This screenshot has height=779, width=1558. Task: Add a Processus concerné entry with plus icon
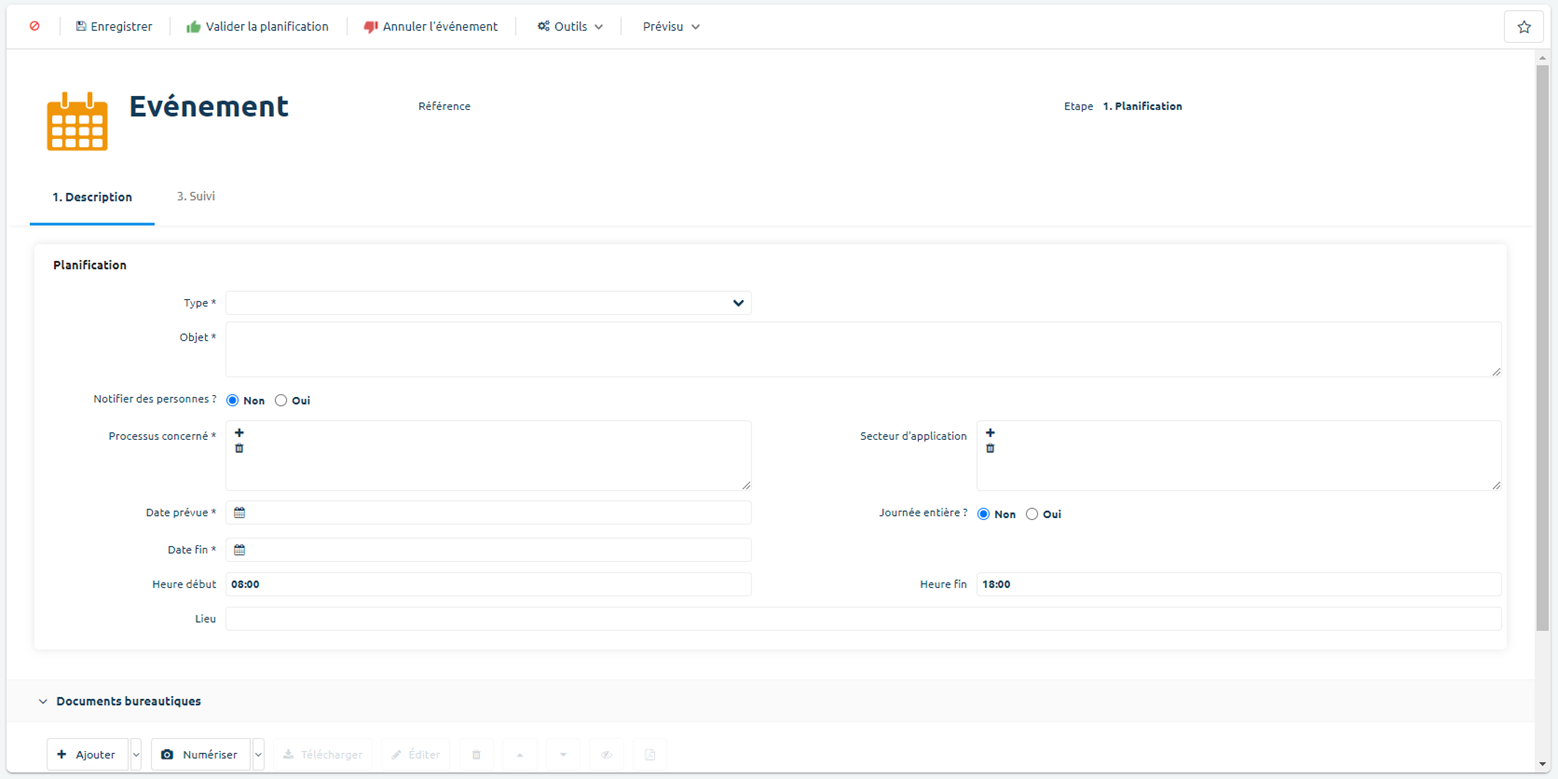pos(239,433)
